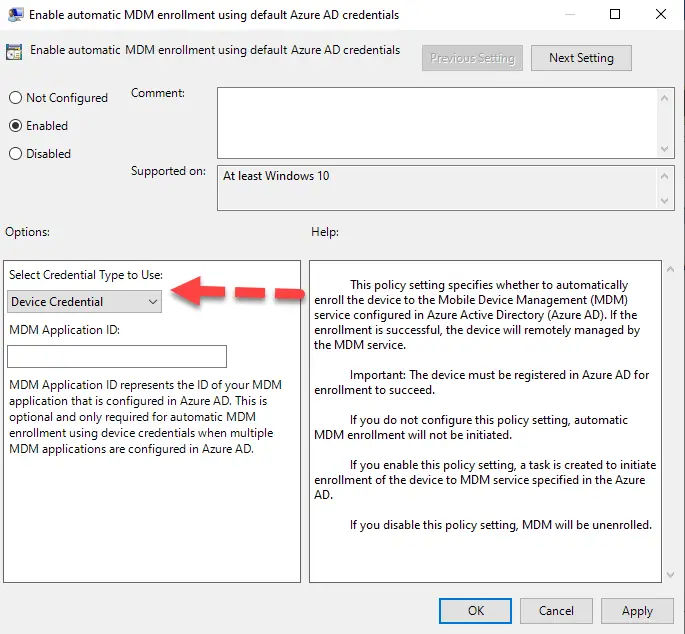Click the Previous Setting button
The width and height of the screenshot is (685, 634).
[x=472, y=58]
